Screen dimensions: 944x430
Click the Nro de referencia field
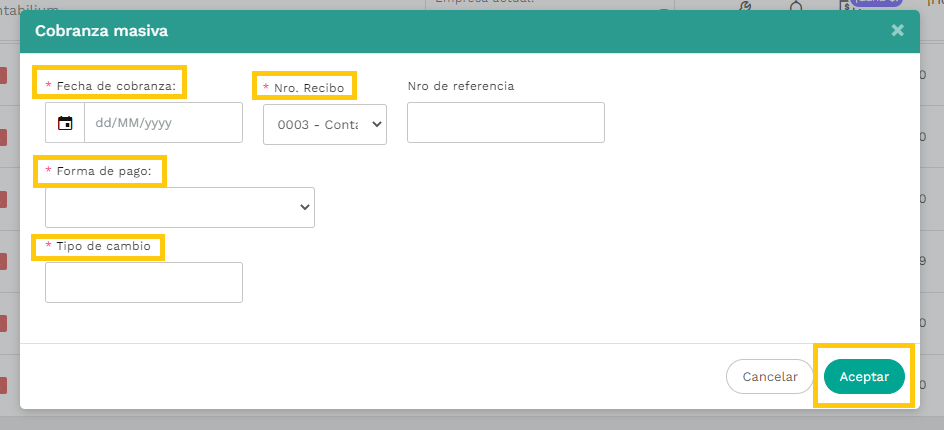[x=506, y=123]
